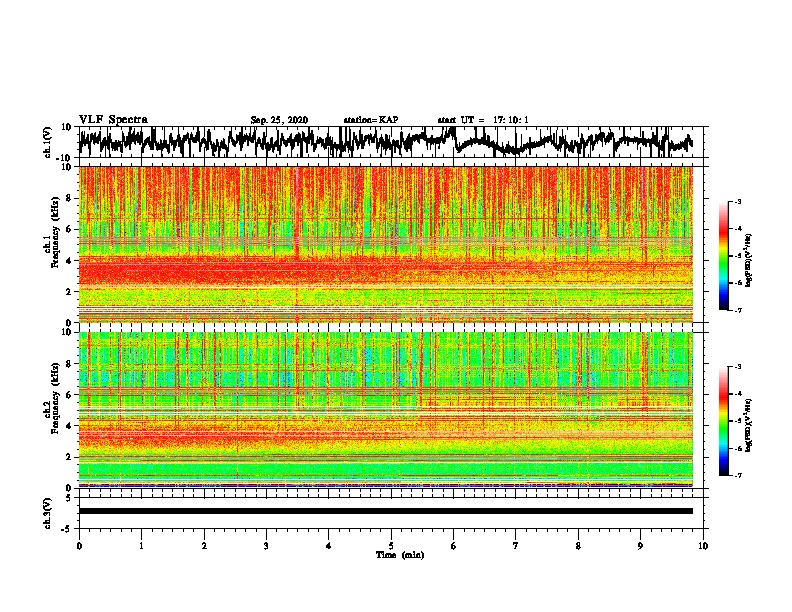This screenshot has height=612, width=792.
Task: Click the black ch.3 signal bar
Action: coord(386,511)
